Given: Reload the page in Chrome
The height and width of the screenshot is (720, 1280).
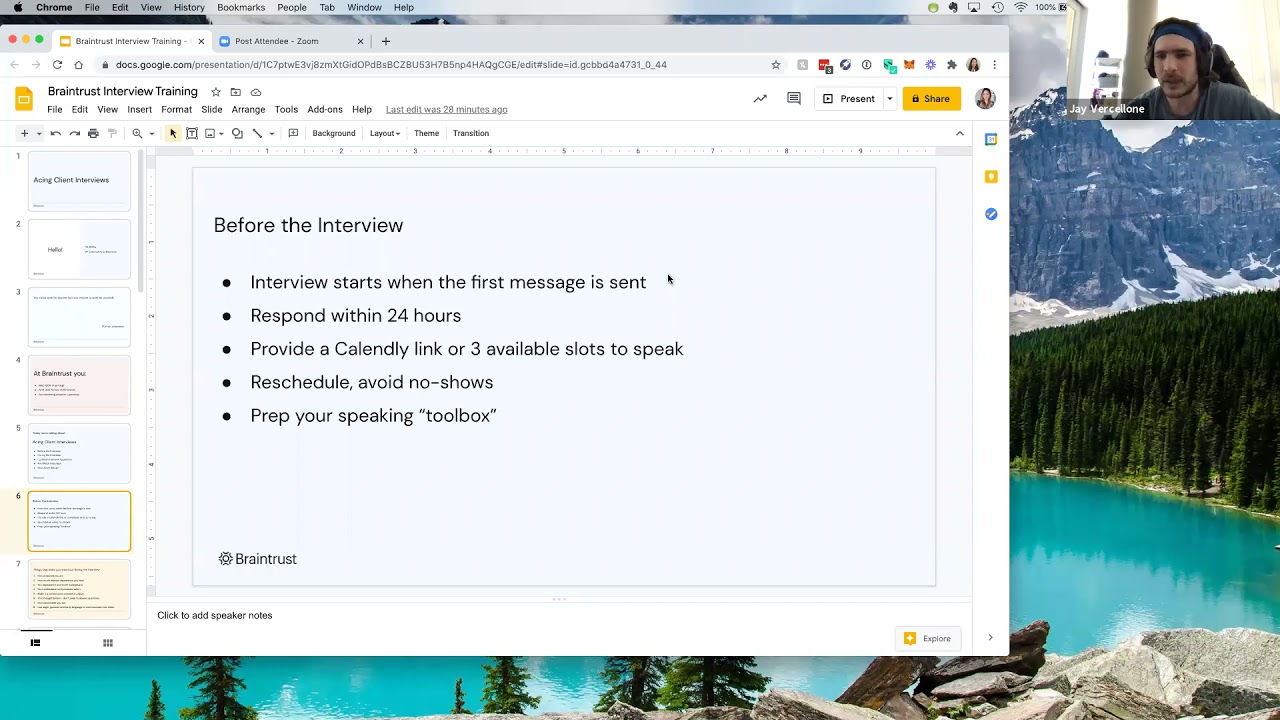Looking at the screenshot, I should (57, 65).
